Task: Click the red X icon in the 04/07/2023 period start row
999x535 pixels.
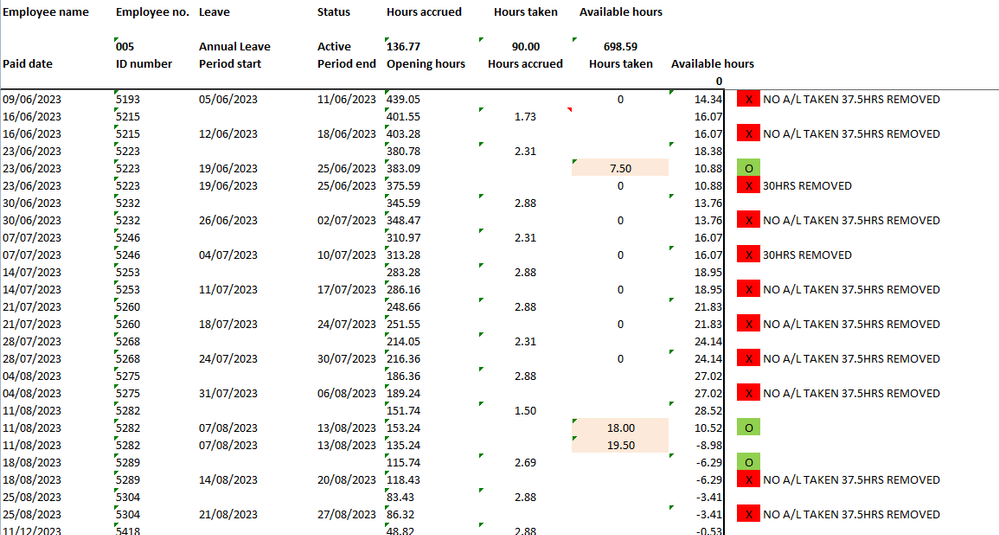Action: pos(748,255)
